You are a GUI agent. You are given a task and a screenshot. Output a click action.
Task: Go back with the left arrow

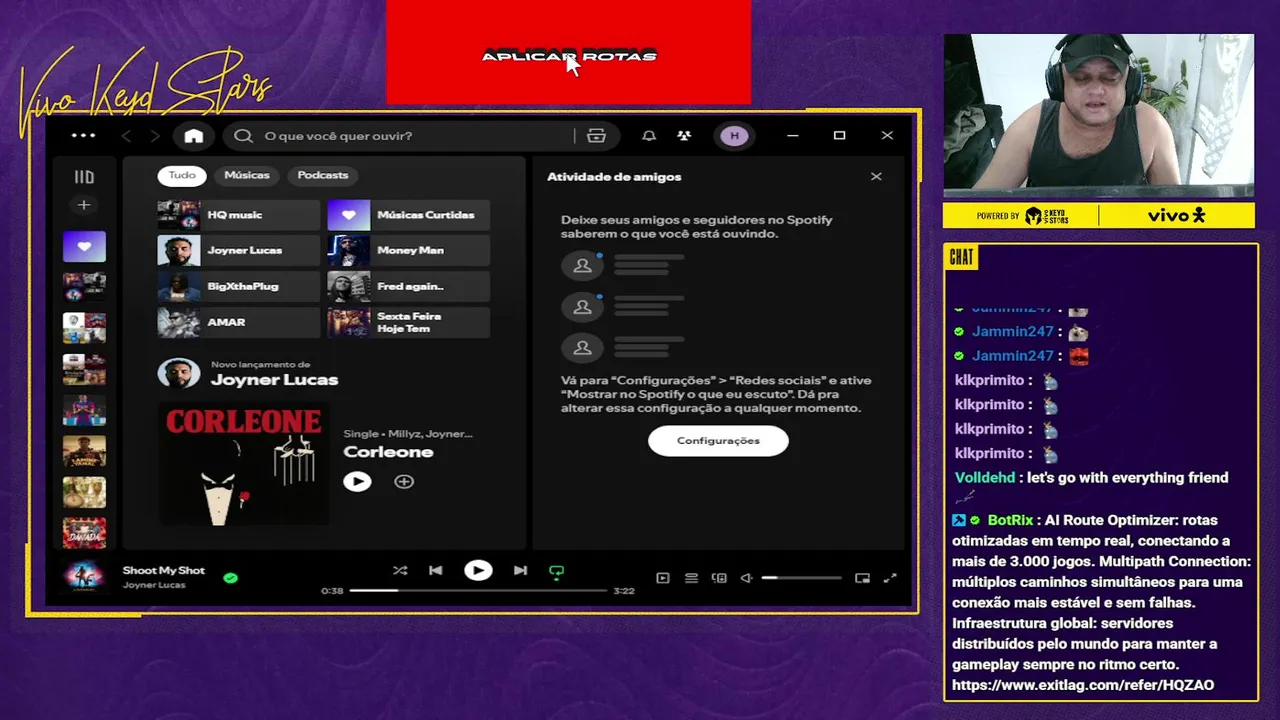126,136
